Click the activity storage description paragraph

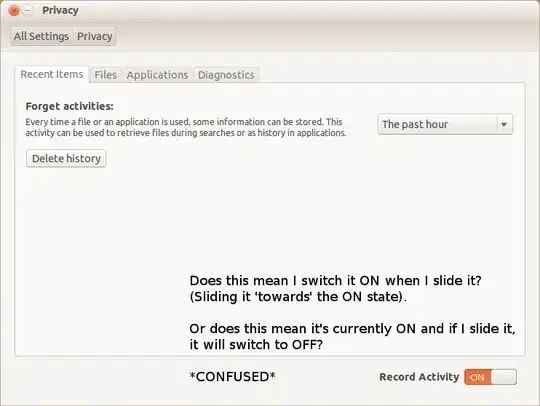pos(186,127)
